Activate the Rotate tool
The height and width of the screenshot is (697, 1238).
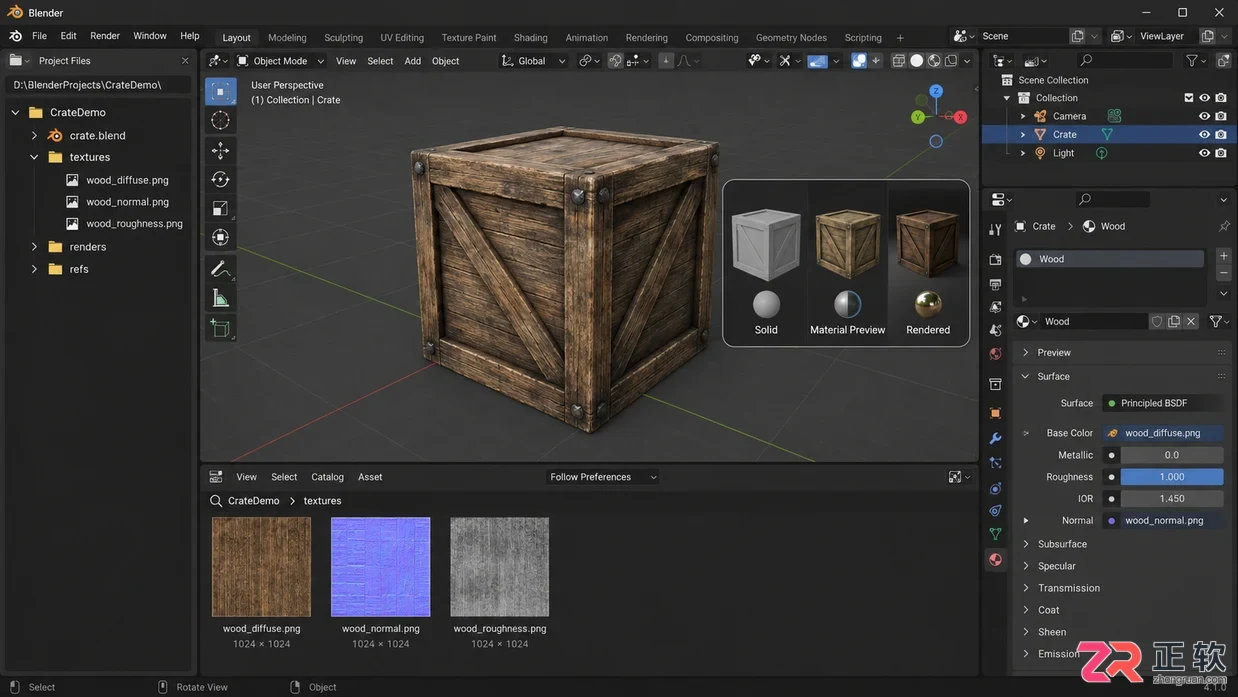tap(220, 179)
